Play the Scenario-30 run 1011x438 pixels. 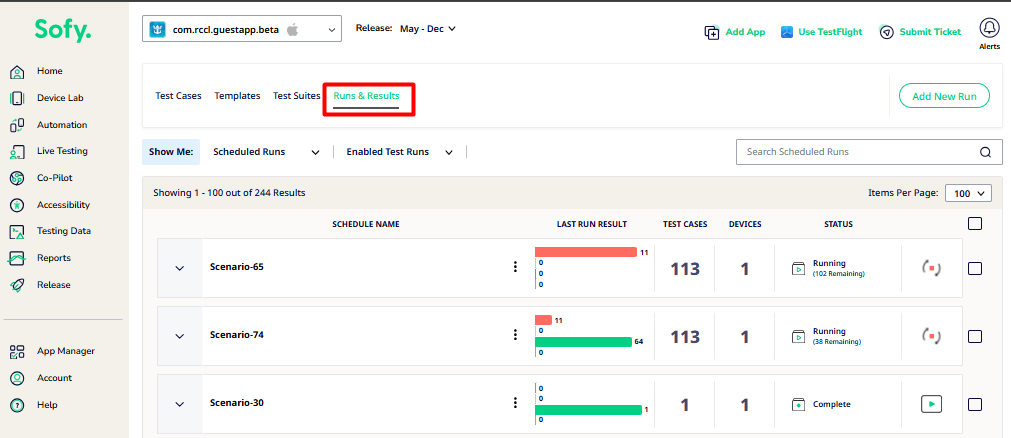coord(931,404)
